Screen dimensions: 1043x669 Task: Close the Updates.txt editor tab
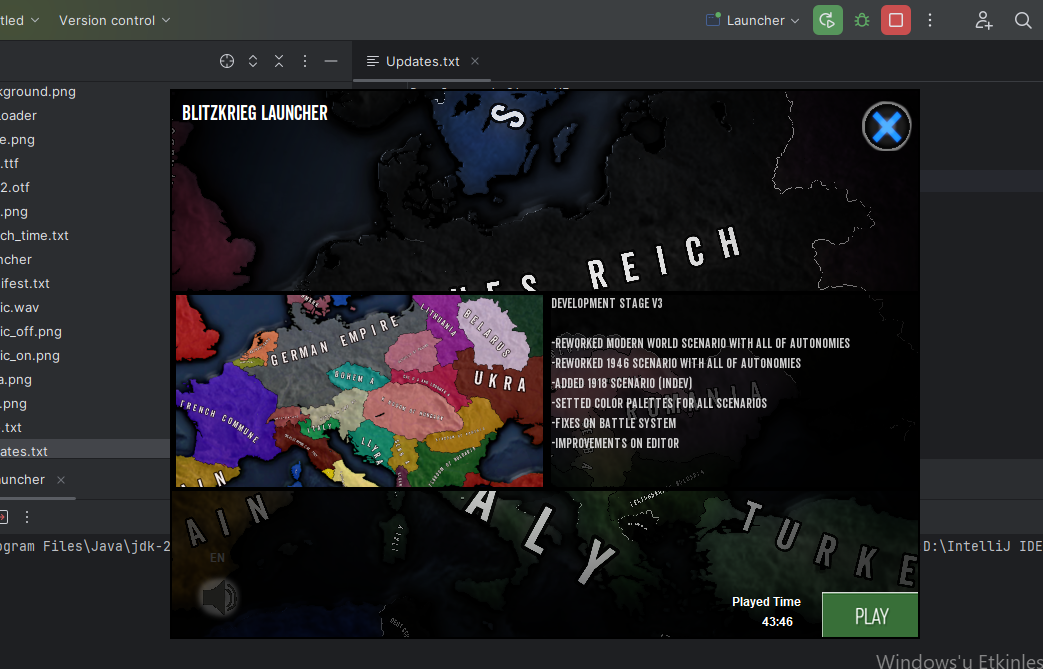coord(475,61)
